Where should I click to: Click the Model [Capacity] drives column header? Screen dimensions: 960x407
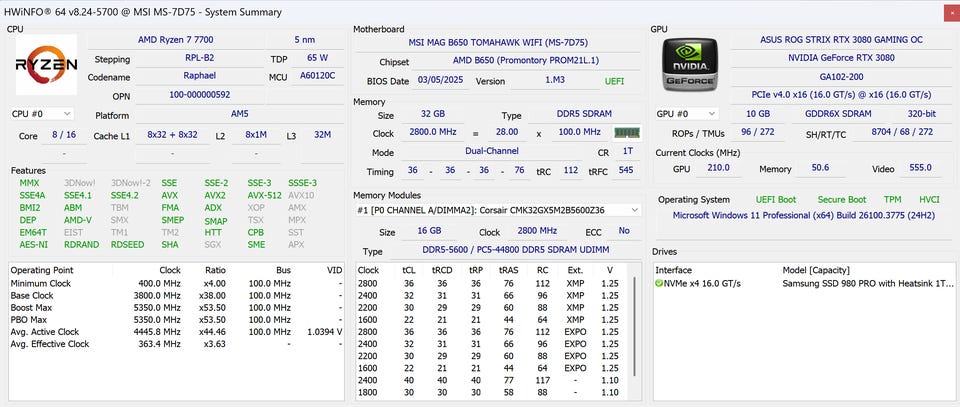pos(816,270)
